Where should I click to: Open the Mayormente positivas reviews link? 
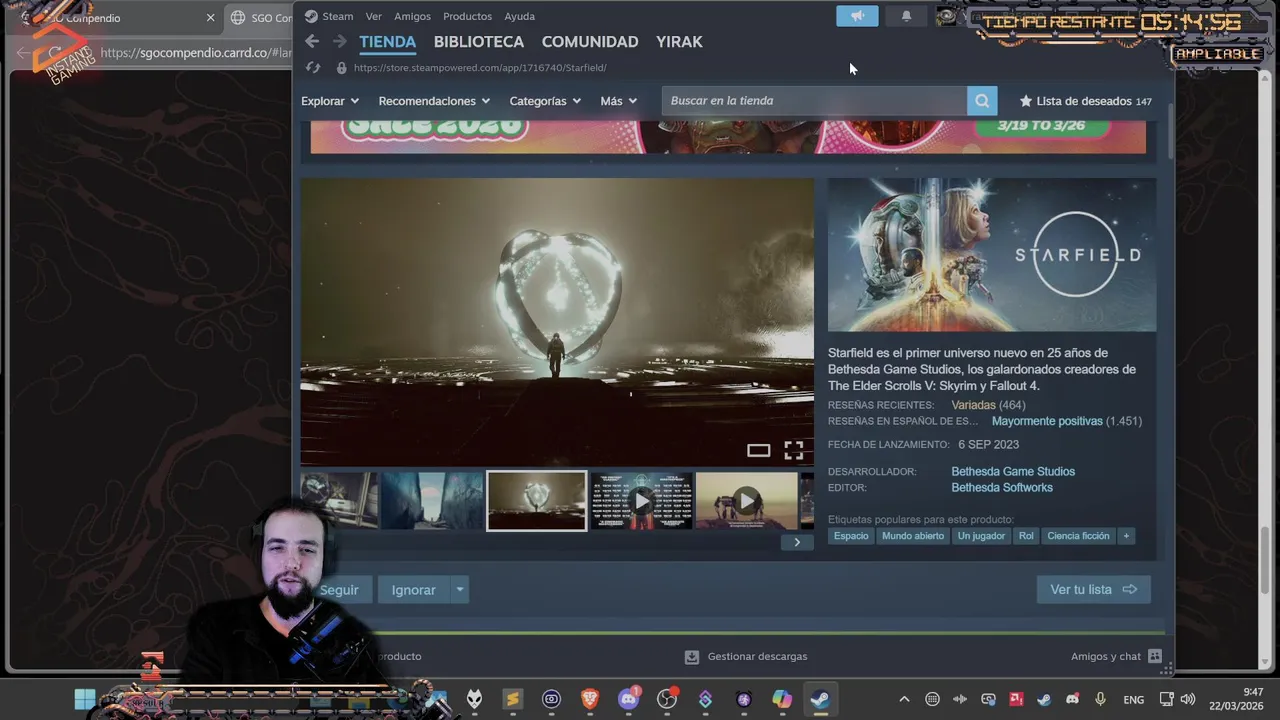click(x=1047, y=421)
